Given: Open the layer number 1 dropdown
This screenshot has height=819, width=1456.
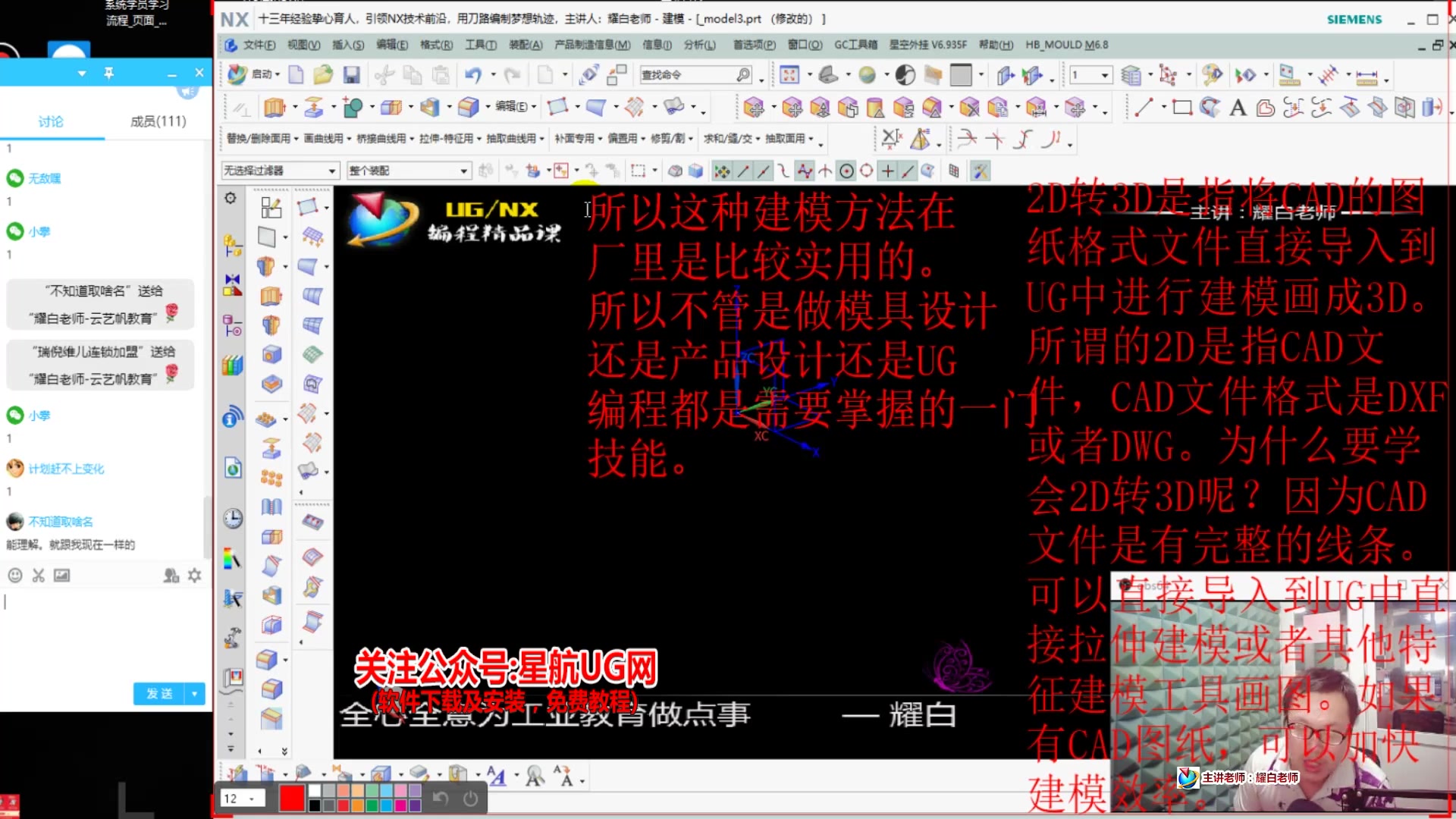Looking at the screenshot, I should coord(1104,75).
